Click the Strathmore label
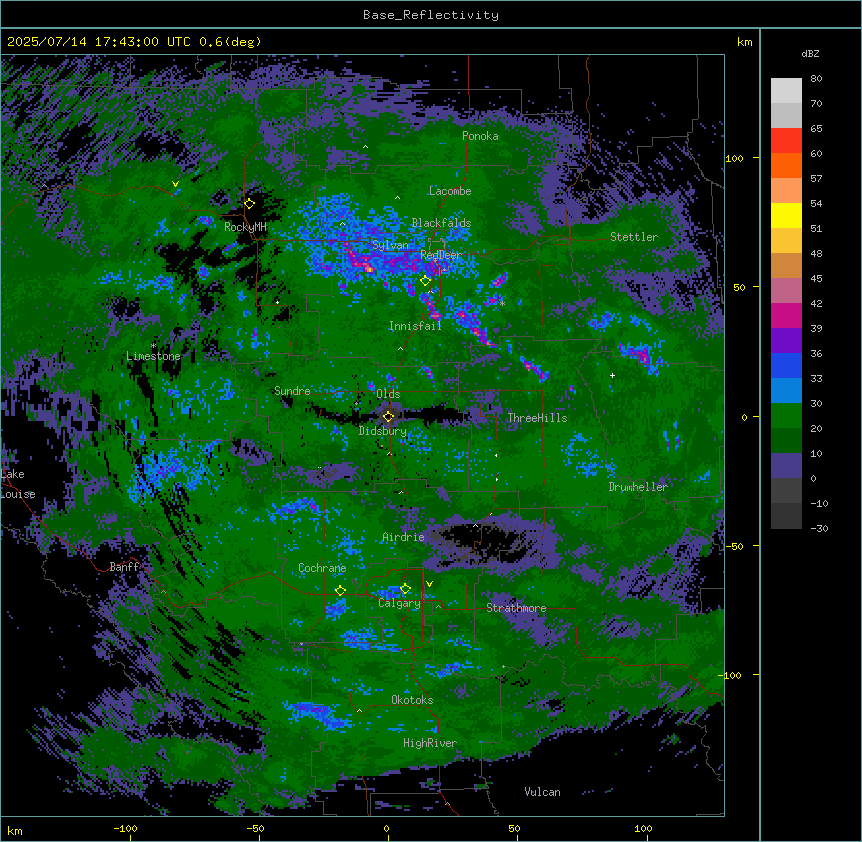 pyautogui.click(x=516, y=608)
